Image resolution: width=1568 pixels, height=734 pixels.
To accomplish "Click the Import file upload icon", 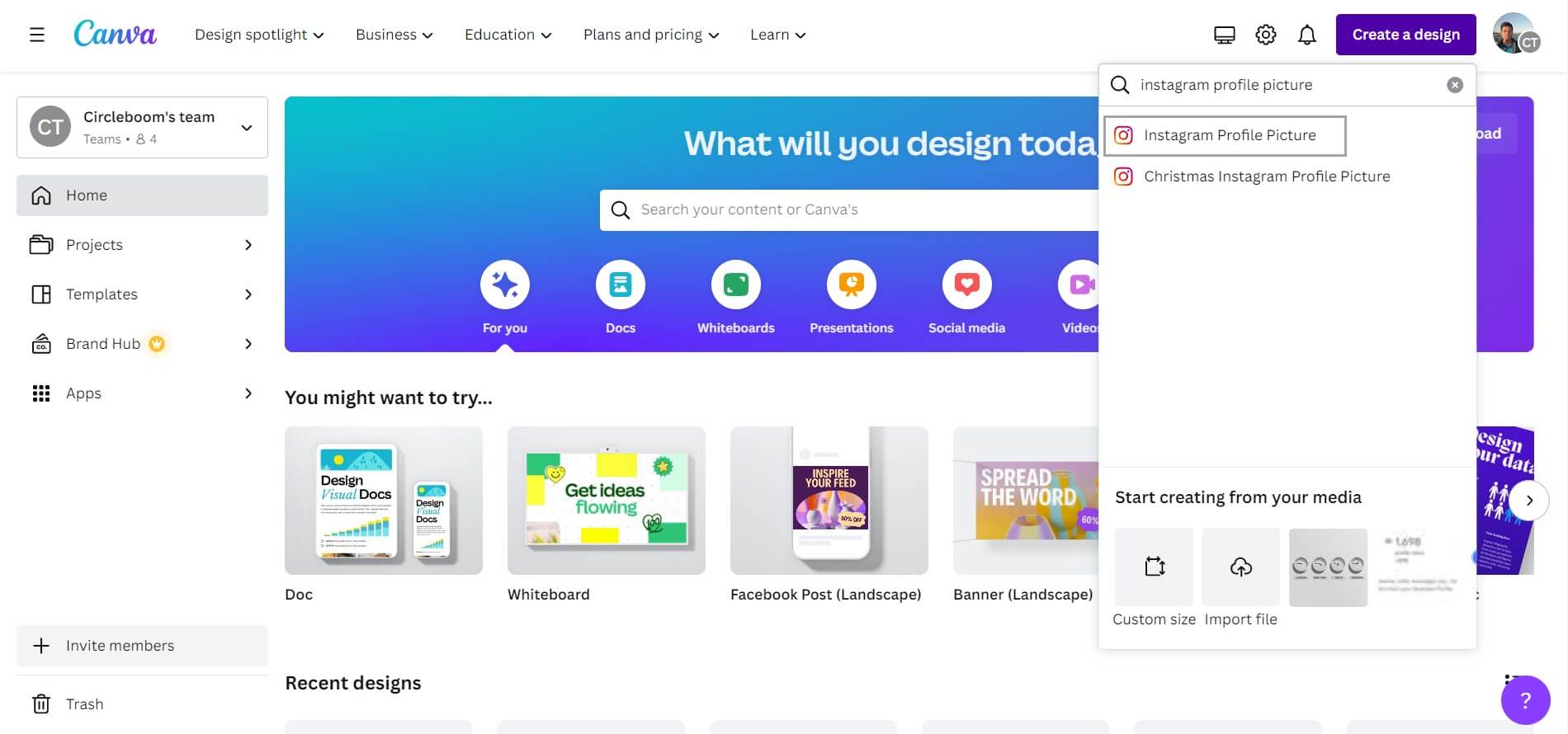I will click(x=1241, y=567).
